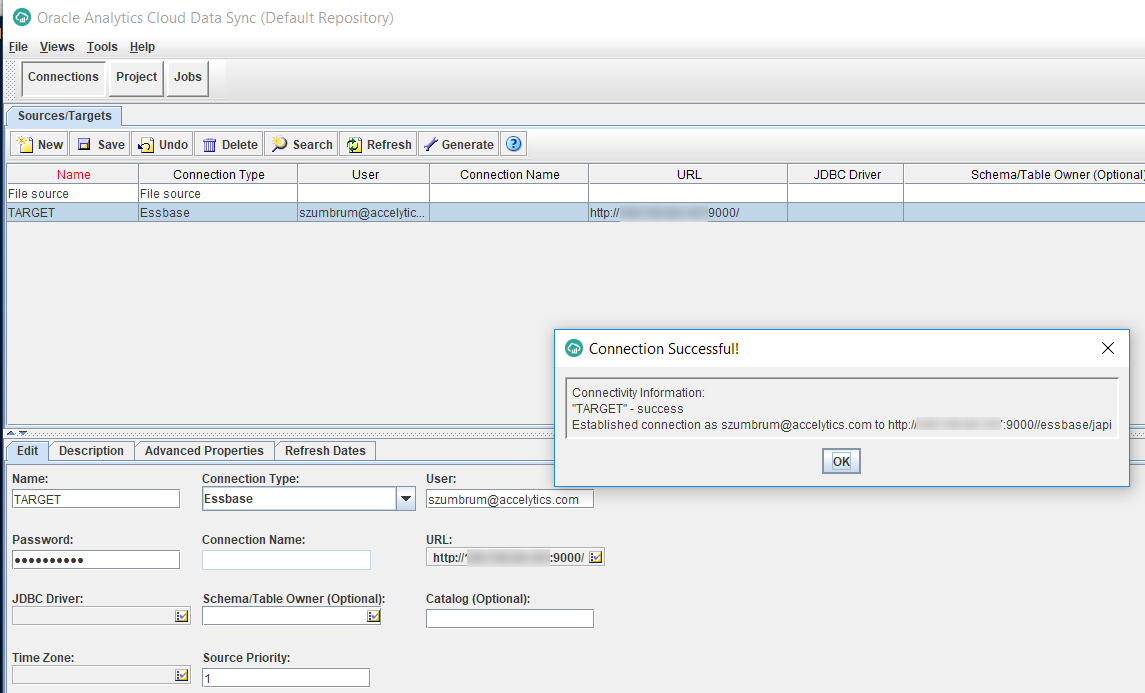The height and width of the screenshot is (693, 1145).
Task: Click the New connection toolbar icon
Action: click(x=40, y=145)
